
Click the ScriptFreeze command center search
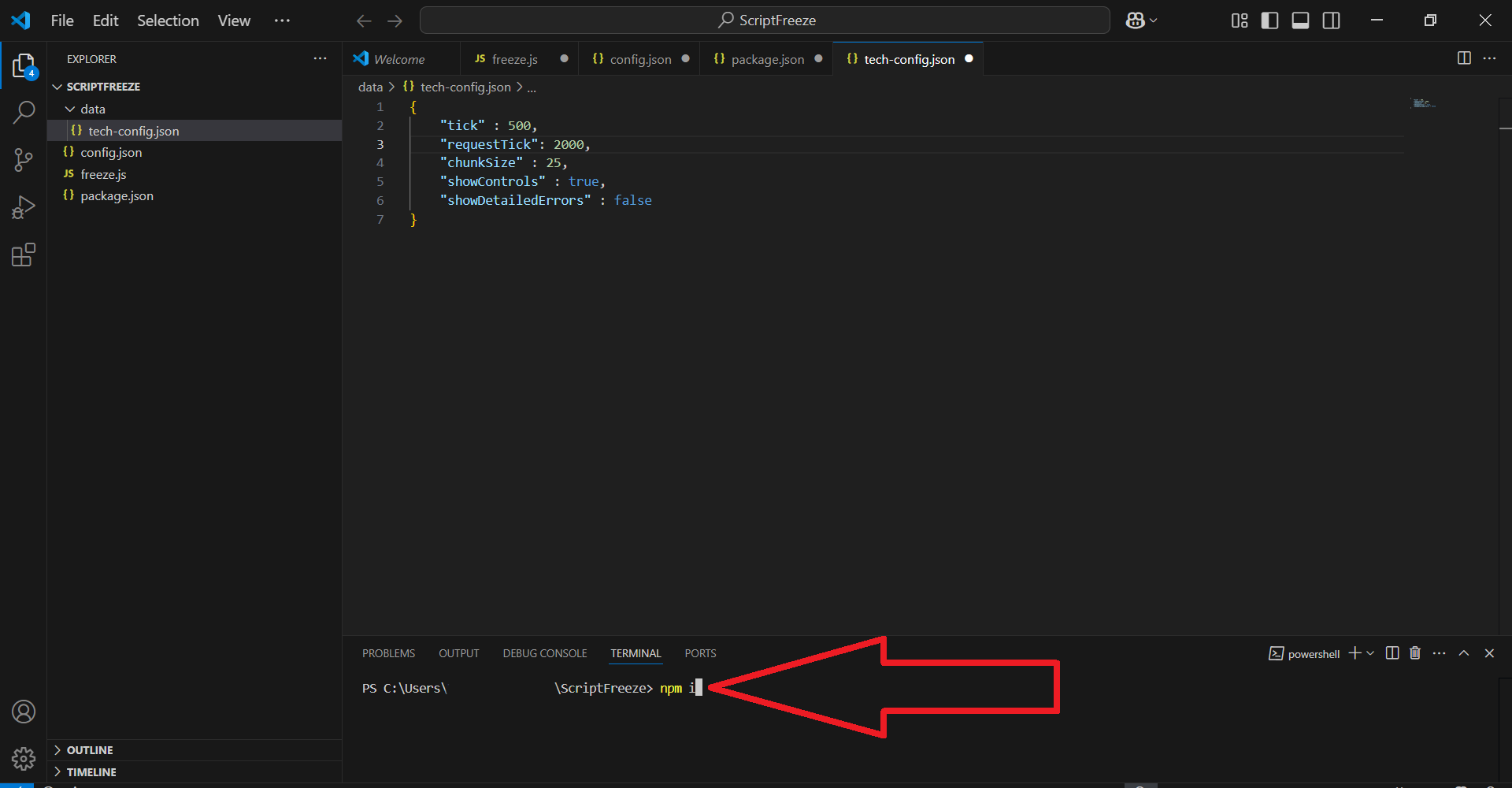[x=765, y=20]
